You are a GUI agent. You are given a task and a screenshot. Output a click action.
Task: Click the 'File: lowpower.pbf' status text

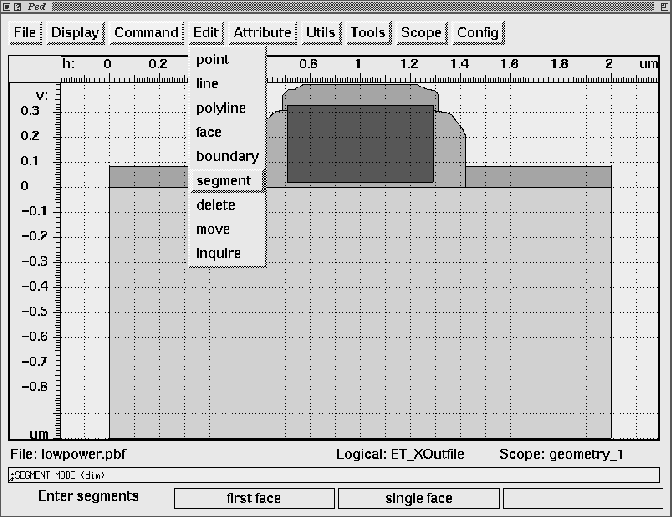68,454
